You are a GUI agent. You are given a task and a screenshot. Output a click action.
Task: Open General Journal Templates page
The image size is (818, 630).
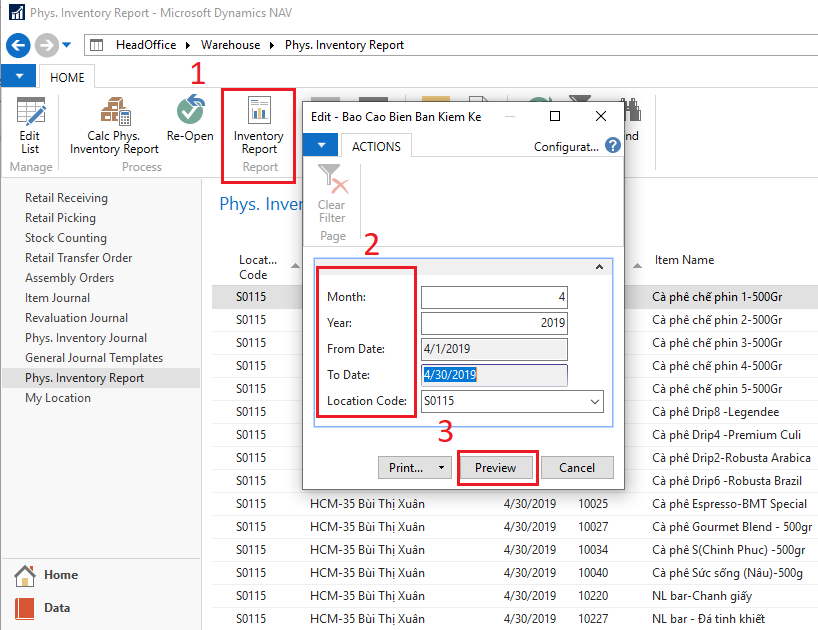[x=94, y=358]
